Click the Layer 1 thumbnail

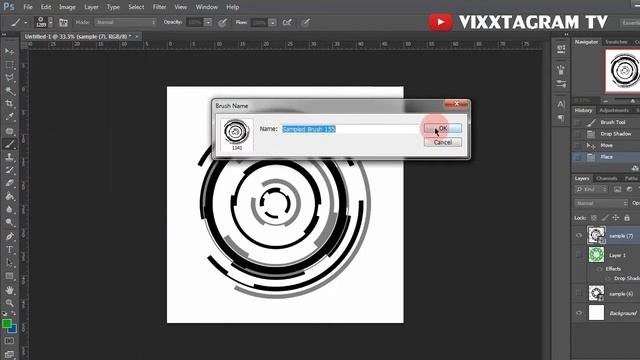[596, 255]
